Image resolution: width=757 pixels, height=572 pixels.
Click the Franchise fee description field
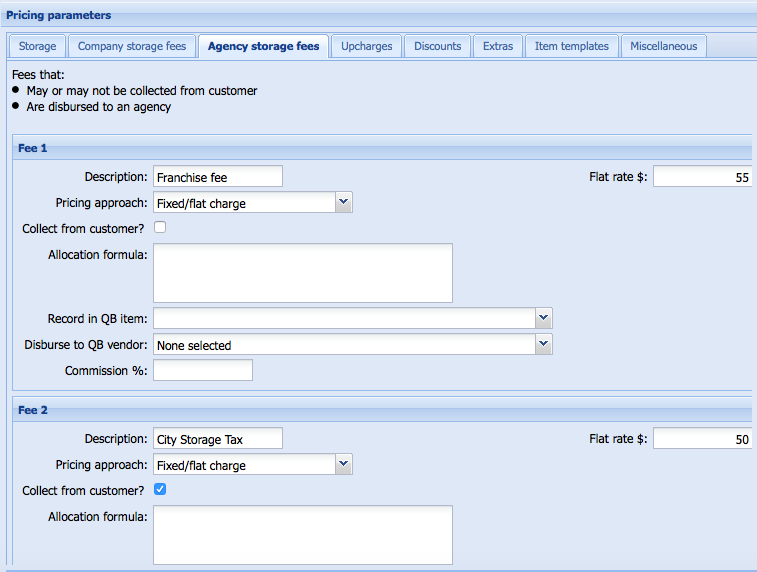217,177
